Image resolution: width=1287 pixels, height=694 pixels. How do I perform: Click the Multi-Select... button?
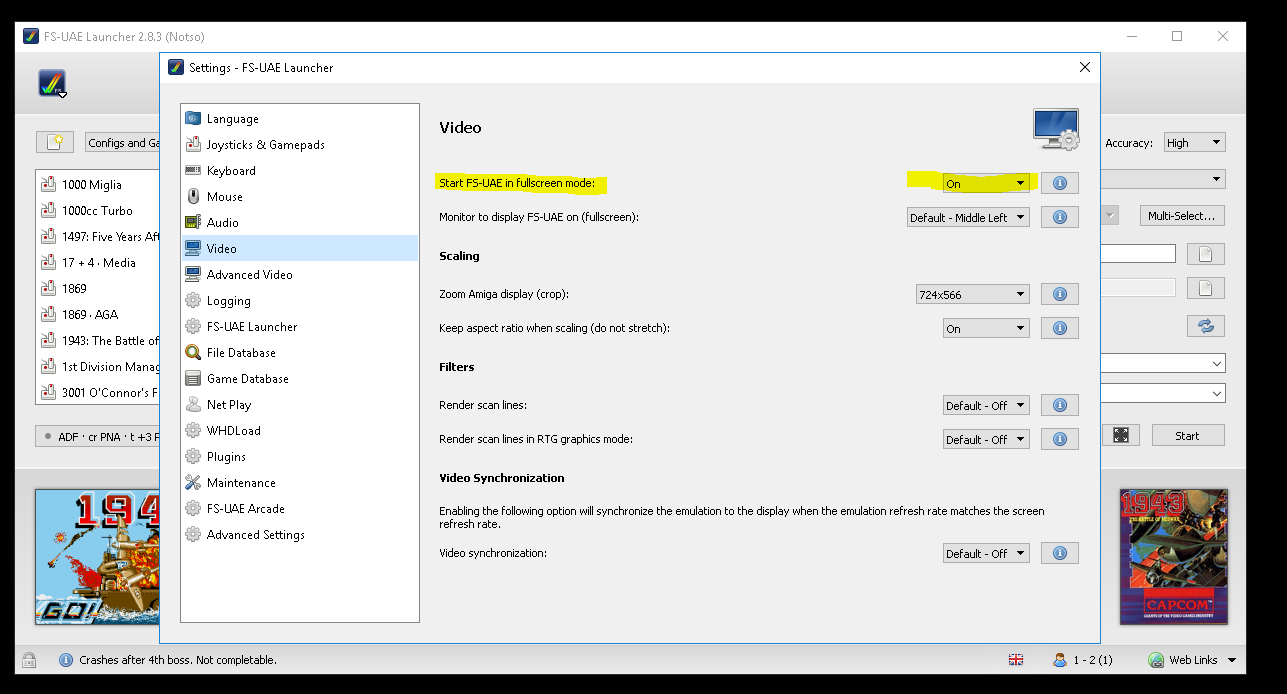[x=1182, y=215]
